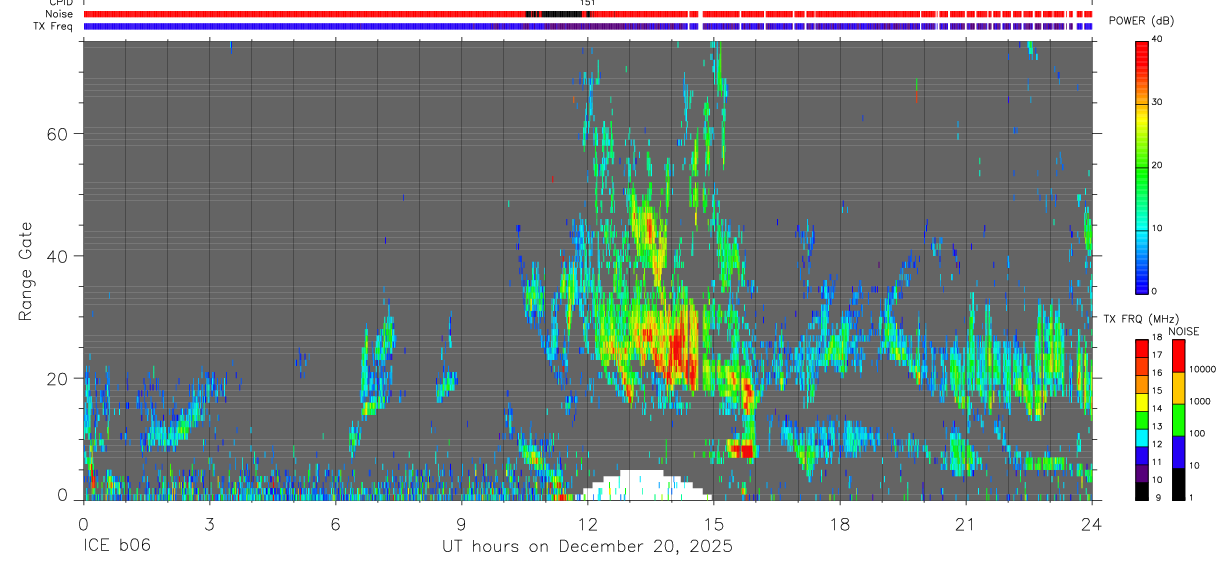
Task: Click the noise level color scale bar
Action: pos(1179,420)
